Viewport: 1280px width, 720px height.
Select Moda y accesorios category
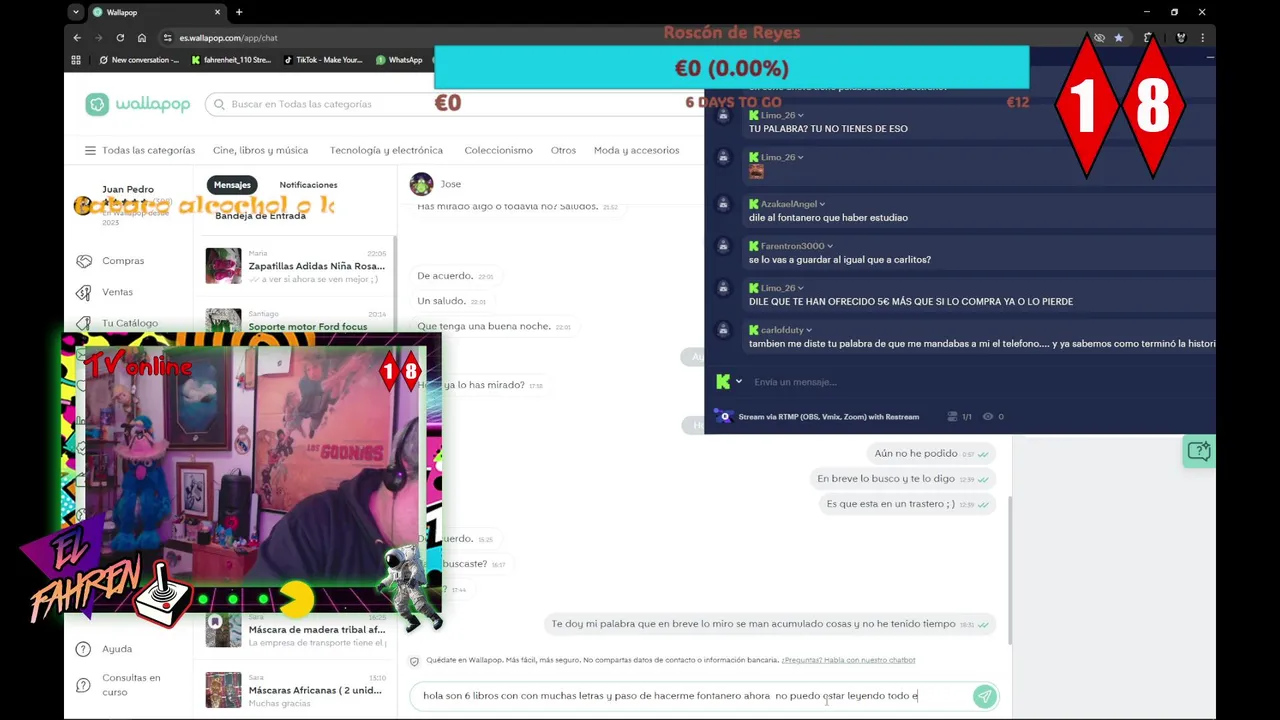[x=636, y=150]
